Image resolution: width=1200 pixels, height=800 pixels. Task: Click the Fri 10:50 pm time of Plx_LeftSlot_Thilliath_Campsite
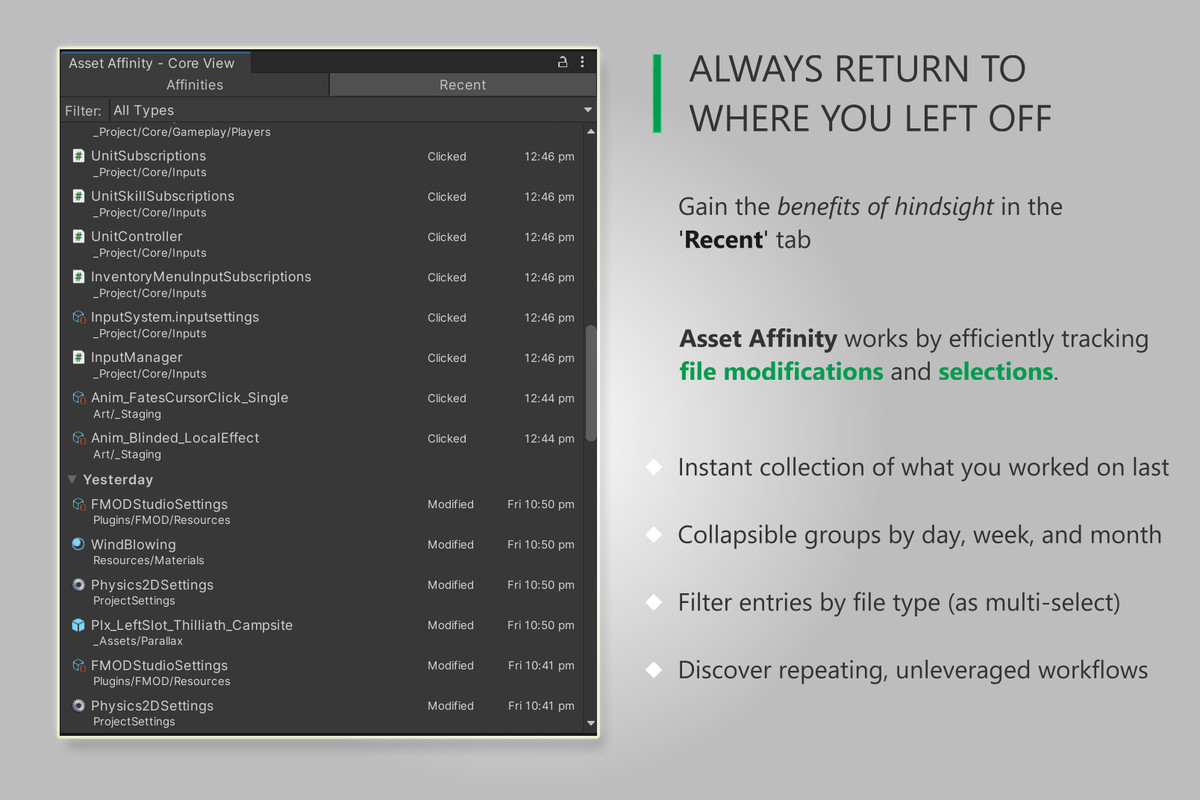click(x=541, y=625)
